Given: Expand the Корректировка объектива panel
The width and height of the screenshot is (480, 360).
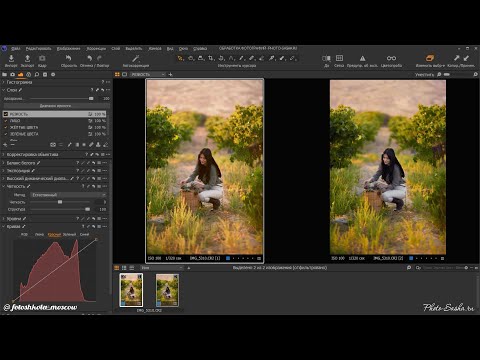Looking at the screenshot, I should [4, 155].
